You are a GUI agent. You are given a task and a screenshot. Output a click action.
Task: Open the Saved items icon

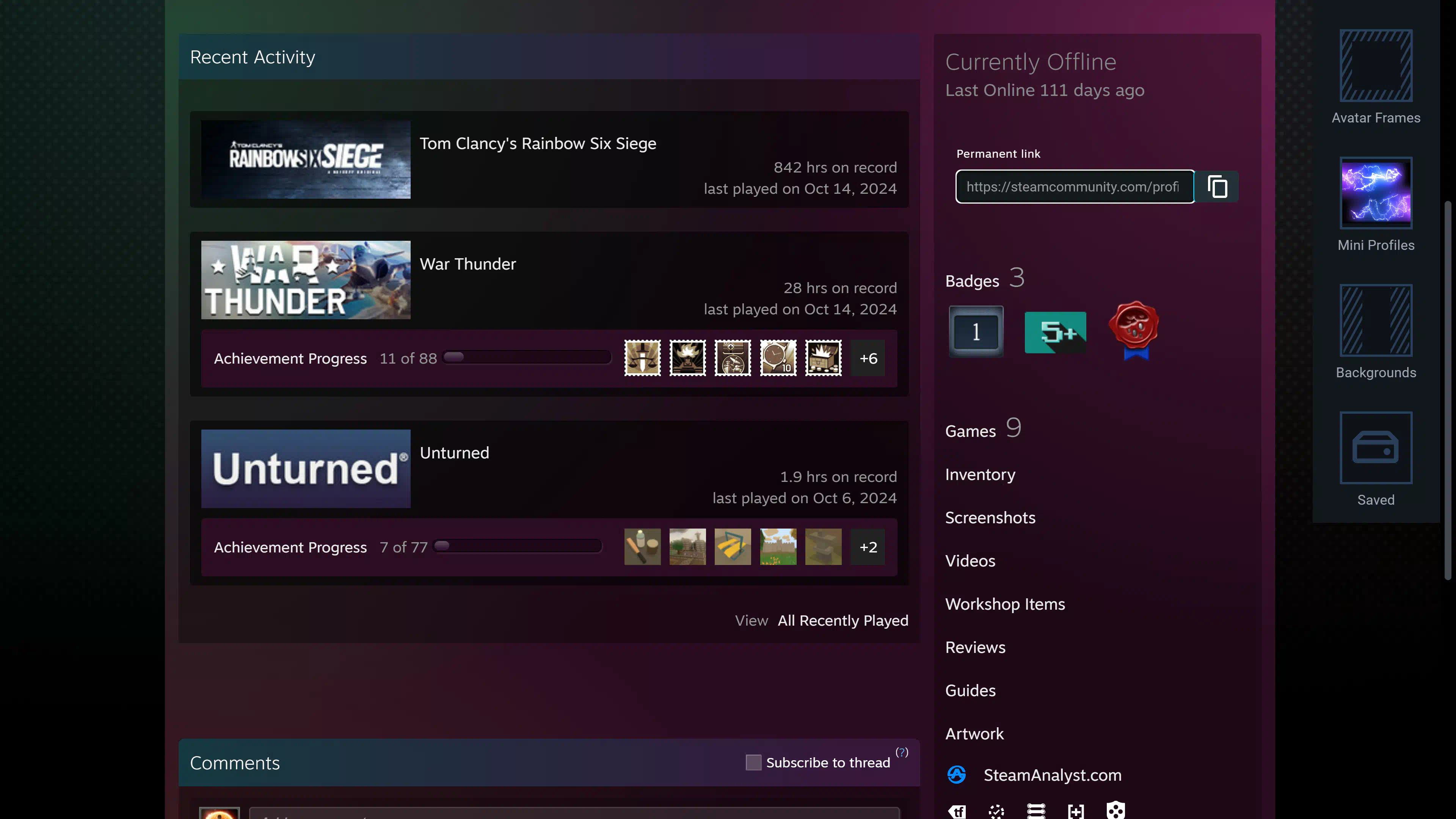pyautogui.click(x=1376, y=448)
